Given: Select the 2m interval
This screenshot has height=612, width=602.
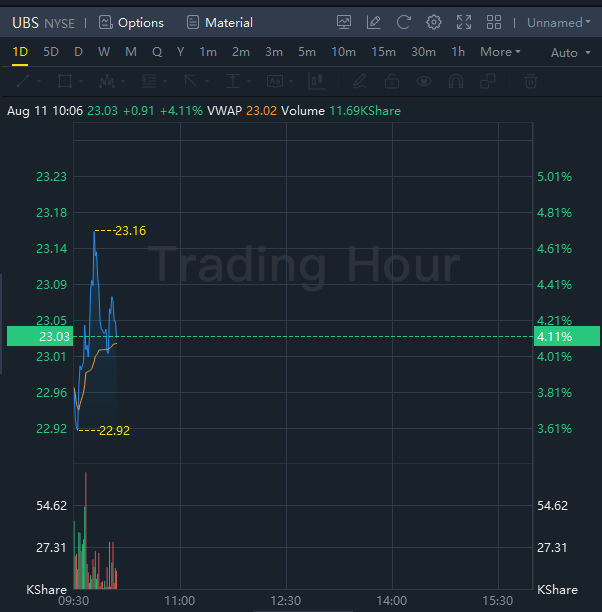Looking at the screenshot, I should point(241,52).
